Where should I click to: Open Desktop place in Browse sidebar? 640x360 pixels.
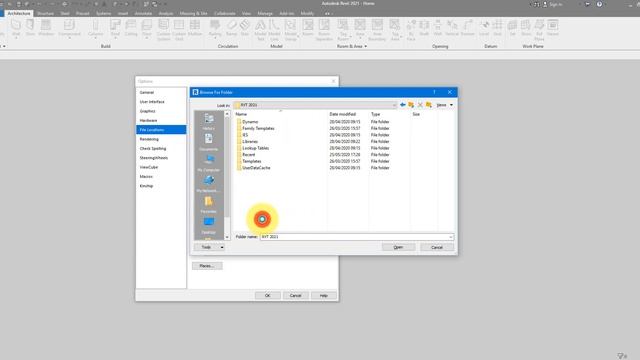(x=209, y=225)
